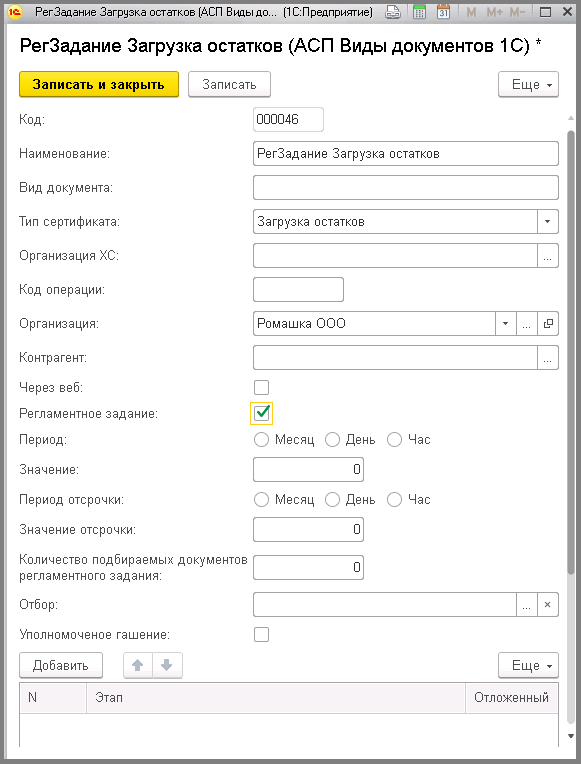Open the Контрагент selection ellipsis button
The width and height of the screenshot is (581, 764).
pyautogui.click(x=548, y=358)
